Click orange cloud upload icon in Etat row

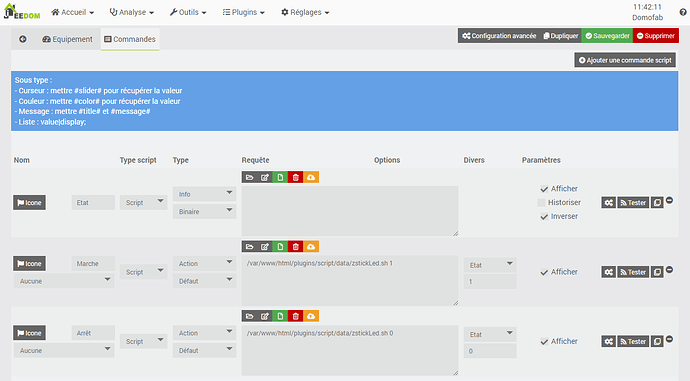pos(311,177)
